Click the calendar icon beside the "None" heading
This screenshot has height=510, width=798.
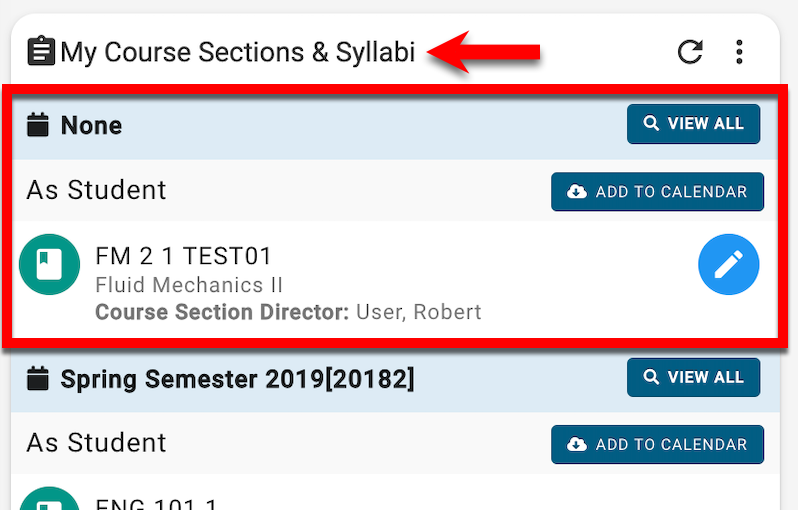[x=38, y=125]
